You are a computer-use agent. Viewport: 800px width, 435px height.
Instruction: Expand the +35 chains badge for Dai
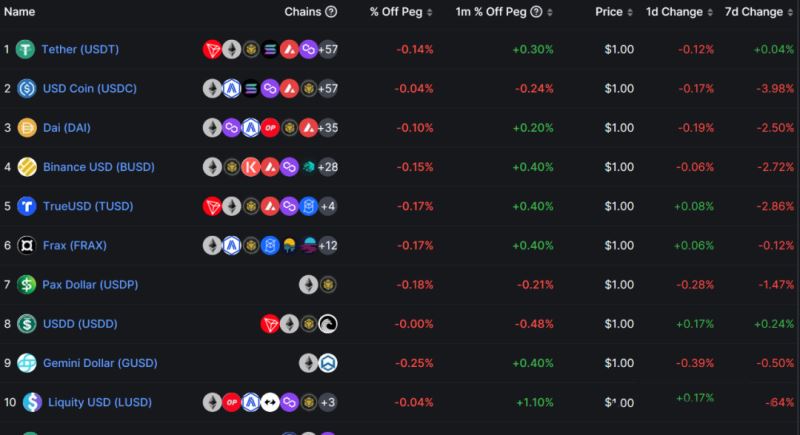click(x=328, y=127)
